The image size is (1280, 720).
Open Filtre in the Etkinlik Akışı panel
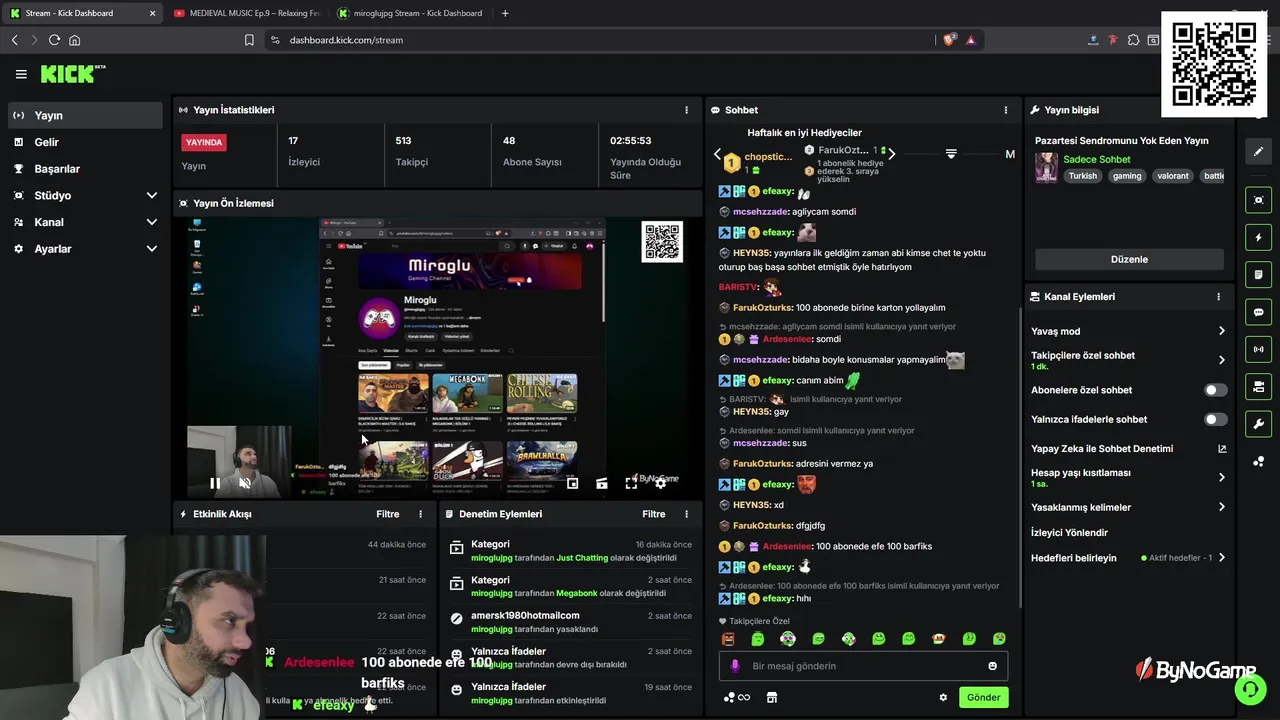coord(388,514)
